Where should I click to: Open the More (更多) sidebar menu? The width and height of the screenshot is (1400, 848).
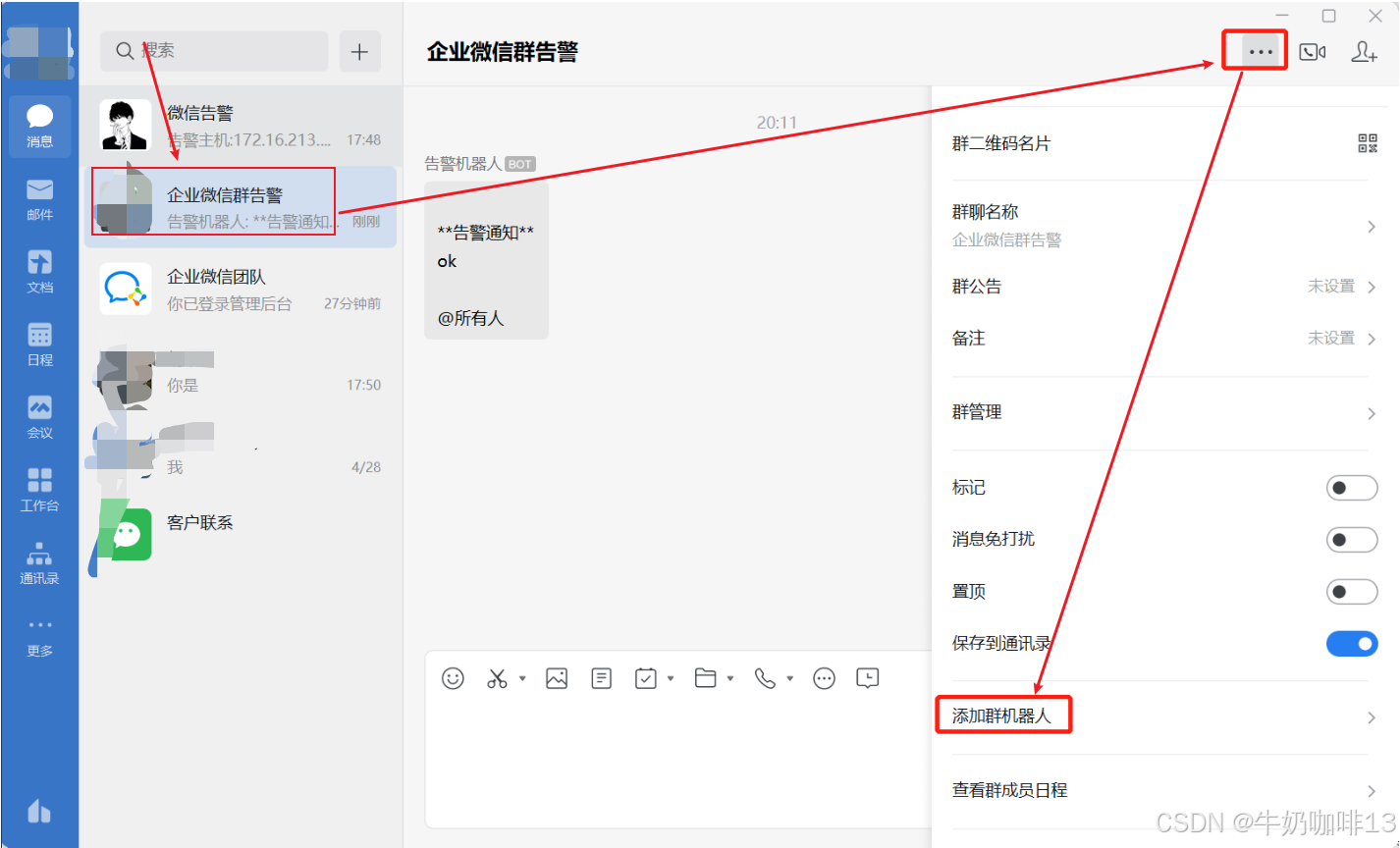coord(39,637)
